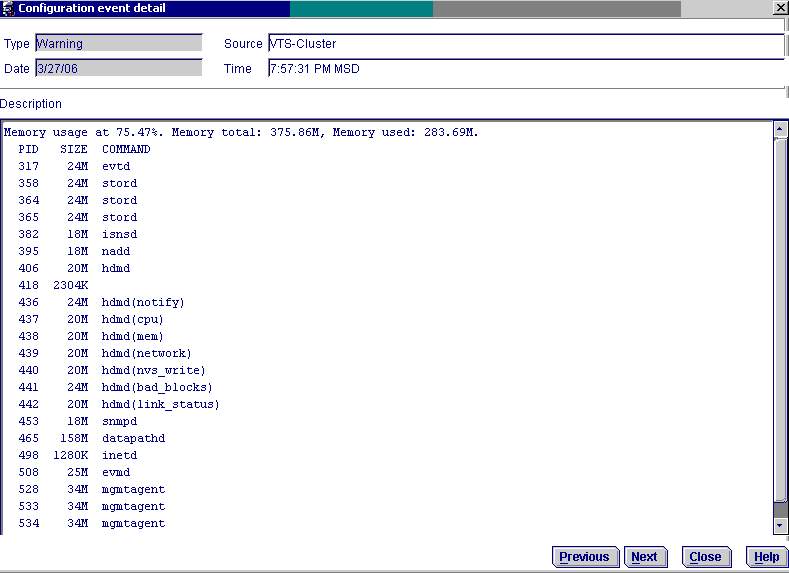Screen dimensions: 789x573
Task: Click the hdmd(notify) process row
Action: point(143,302)
